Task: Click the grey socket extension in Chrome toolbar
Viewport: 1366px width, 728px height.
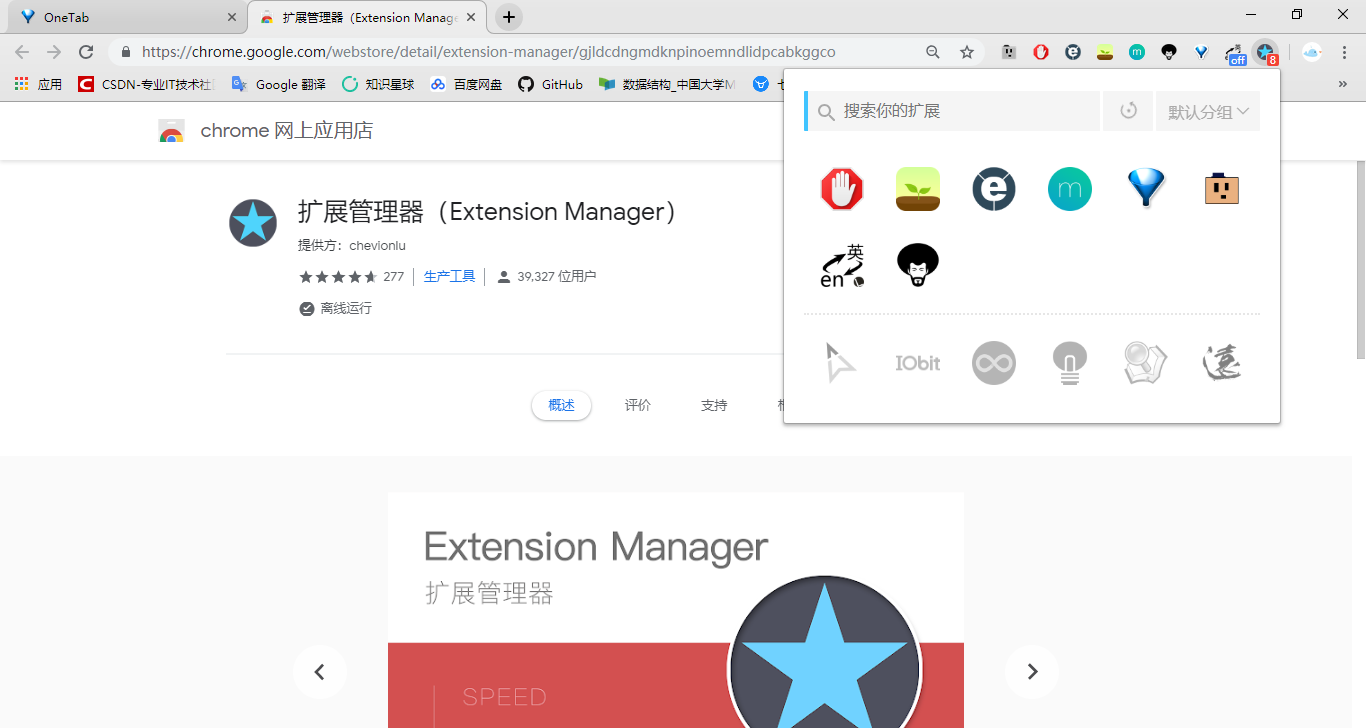Action: 1009,52
